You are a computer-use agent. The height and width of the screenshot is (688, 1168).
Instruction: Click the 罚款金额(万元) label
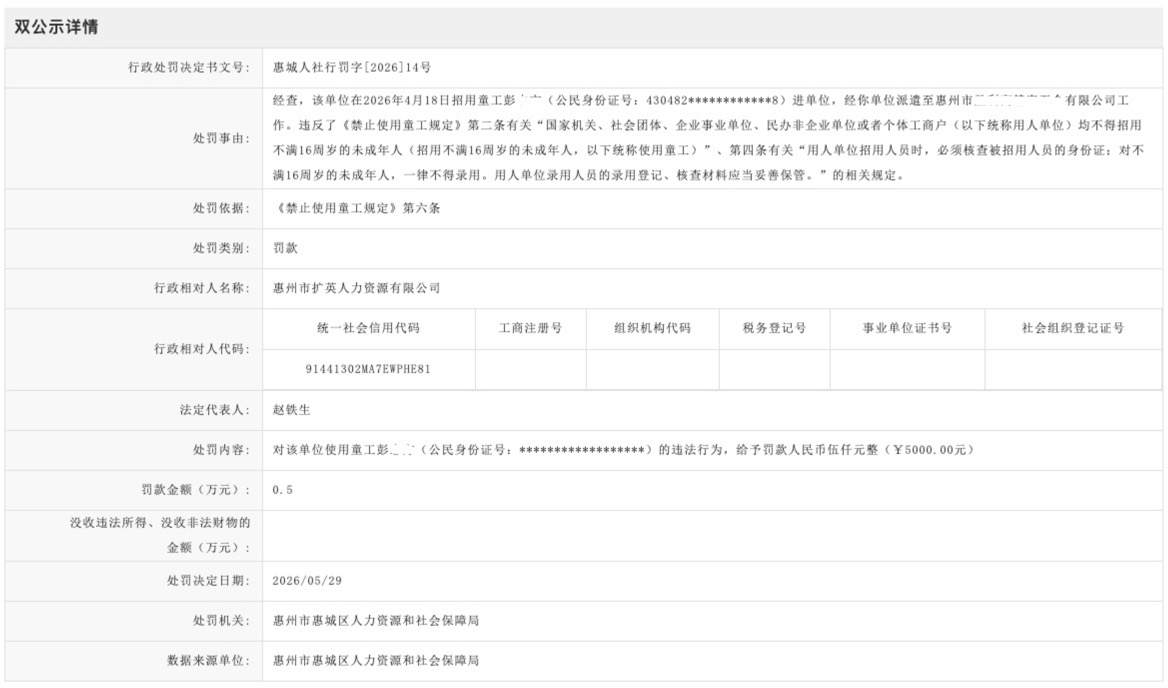pyautogui.click(x=196, y=490)
